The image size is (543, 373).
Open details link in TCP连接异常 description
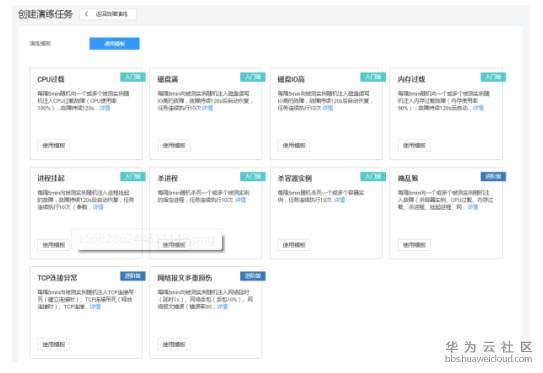pyautogui.click(x=95, y=307)
